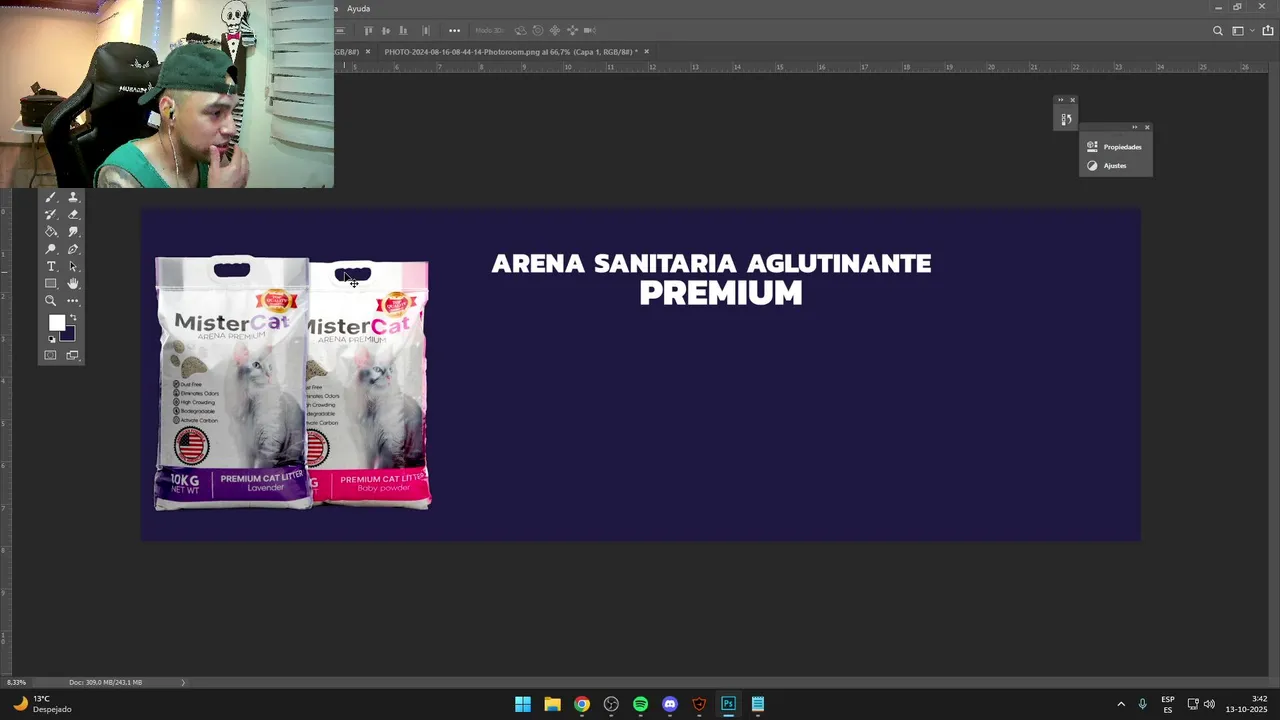Expand the document info status arrow
Viewport: 1280px width, 720px height.
click(182, 682)
